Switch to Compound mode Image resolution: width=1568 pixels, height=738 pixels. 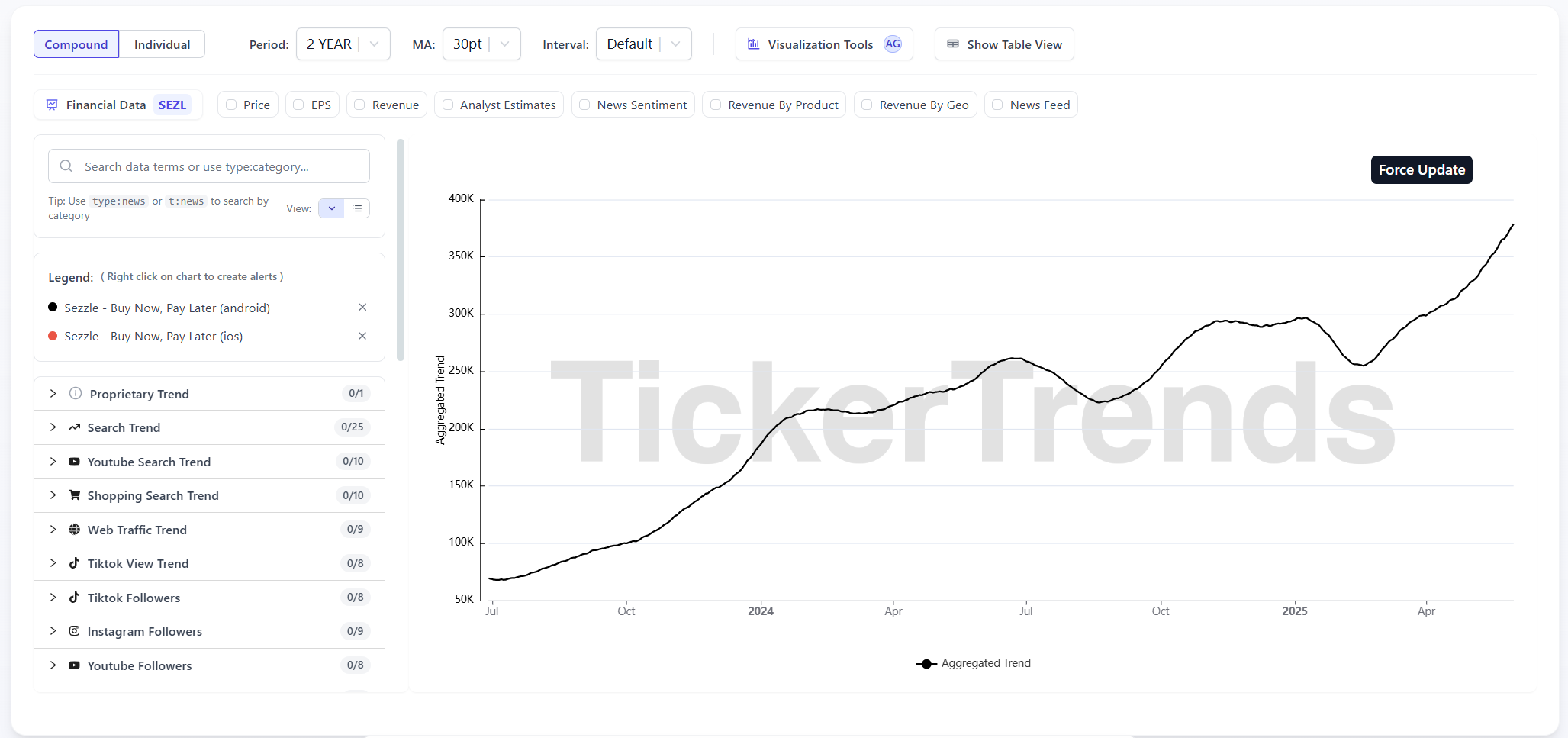[76, 44]
